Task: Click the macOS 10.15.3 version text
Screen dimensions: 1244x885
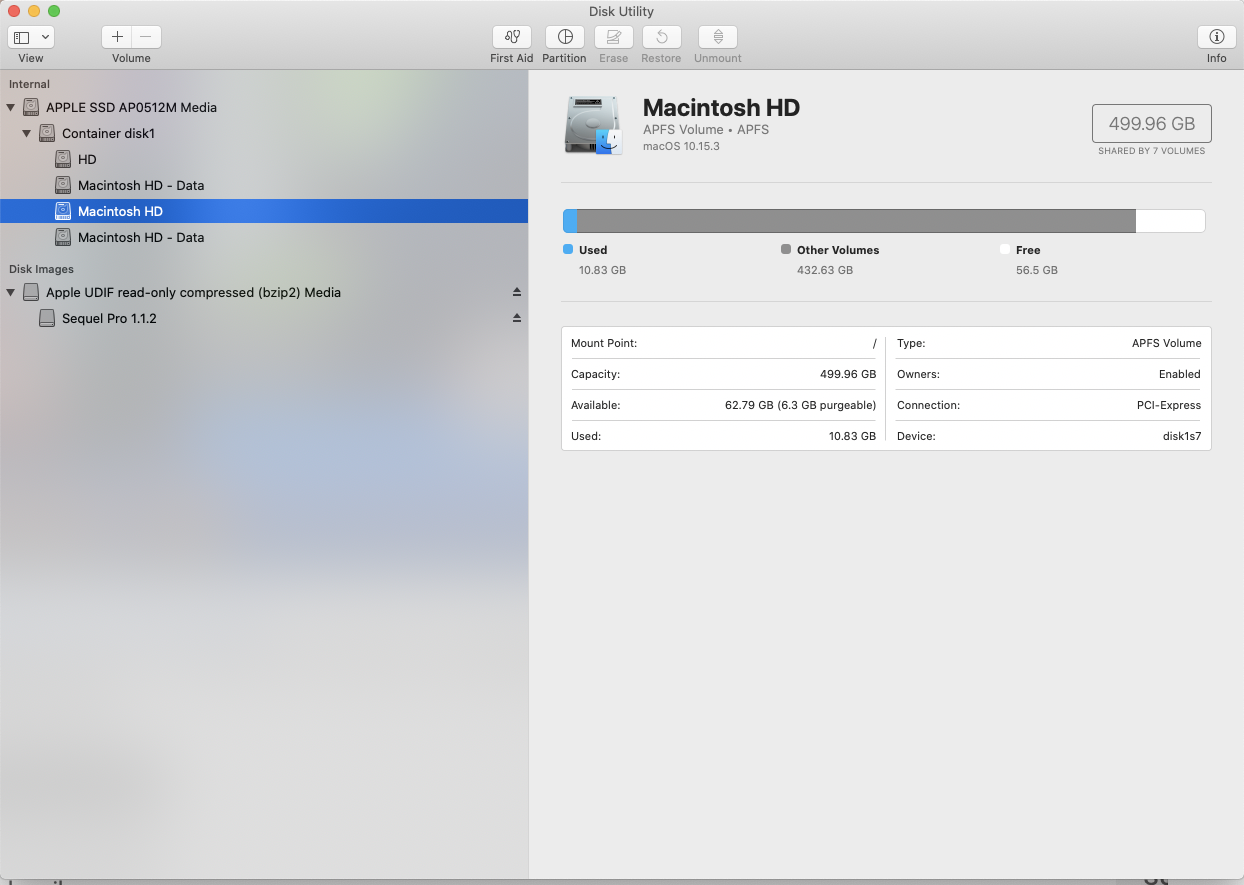Action: click(x=681, y=146)
